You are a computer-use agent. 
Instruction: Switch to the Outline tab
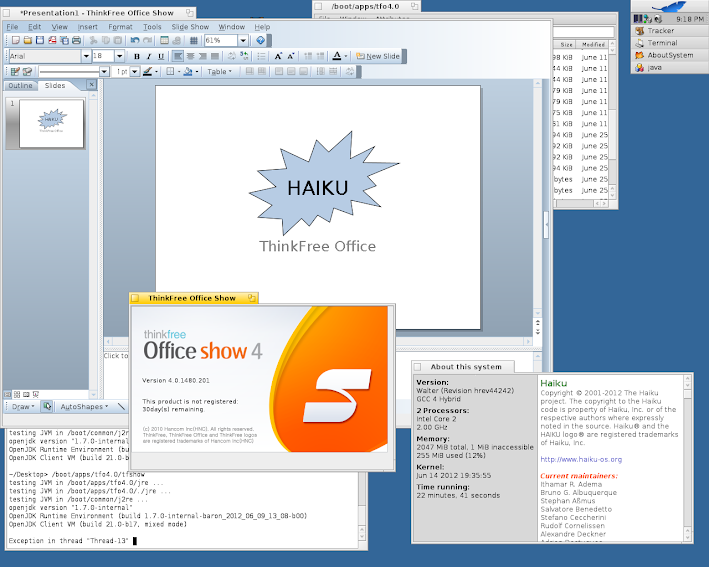[20, 85]
